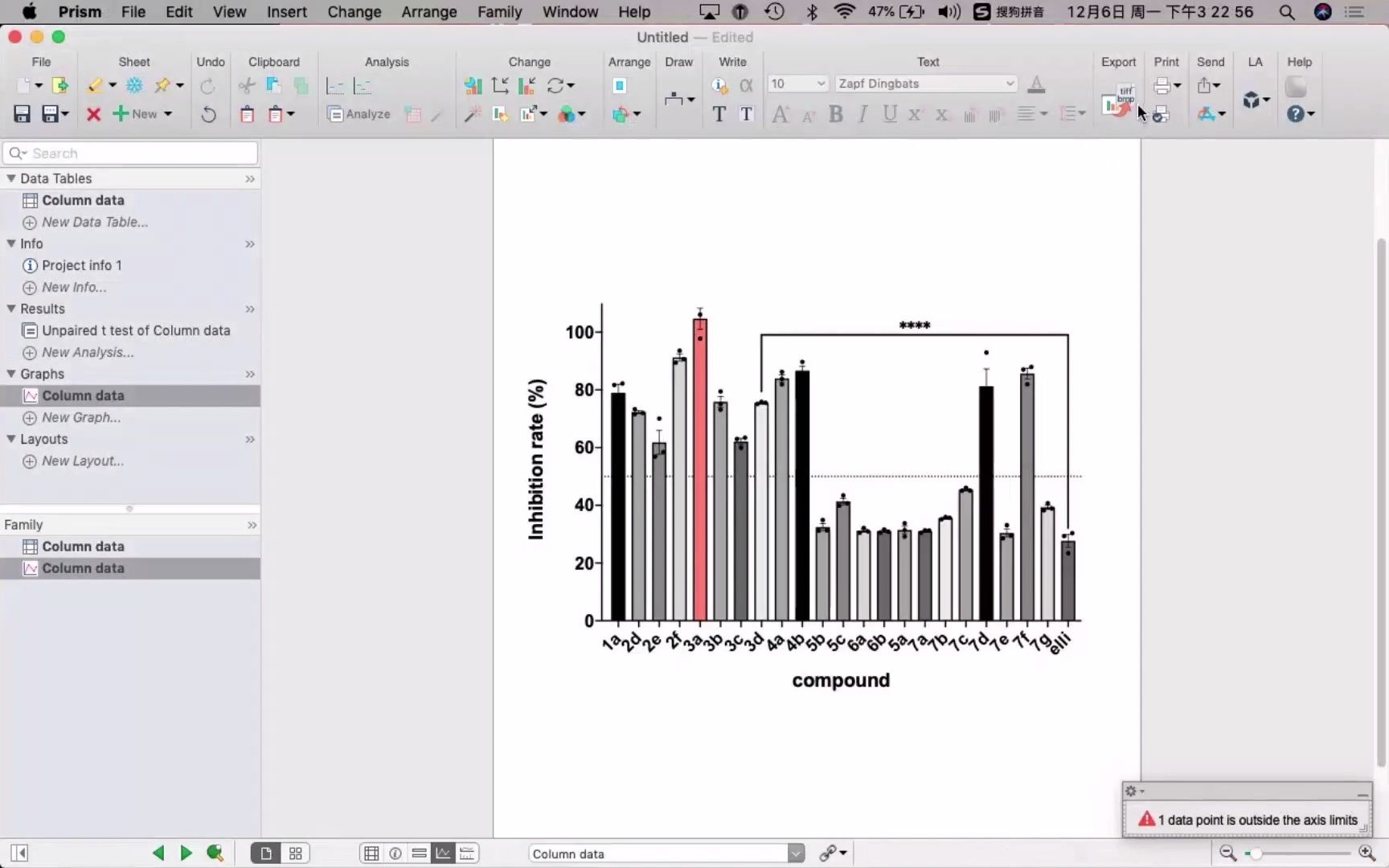Collapse the Data Tables section

(11, 178)
